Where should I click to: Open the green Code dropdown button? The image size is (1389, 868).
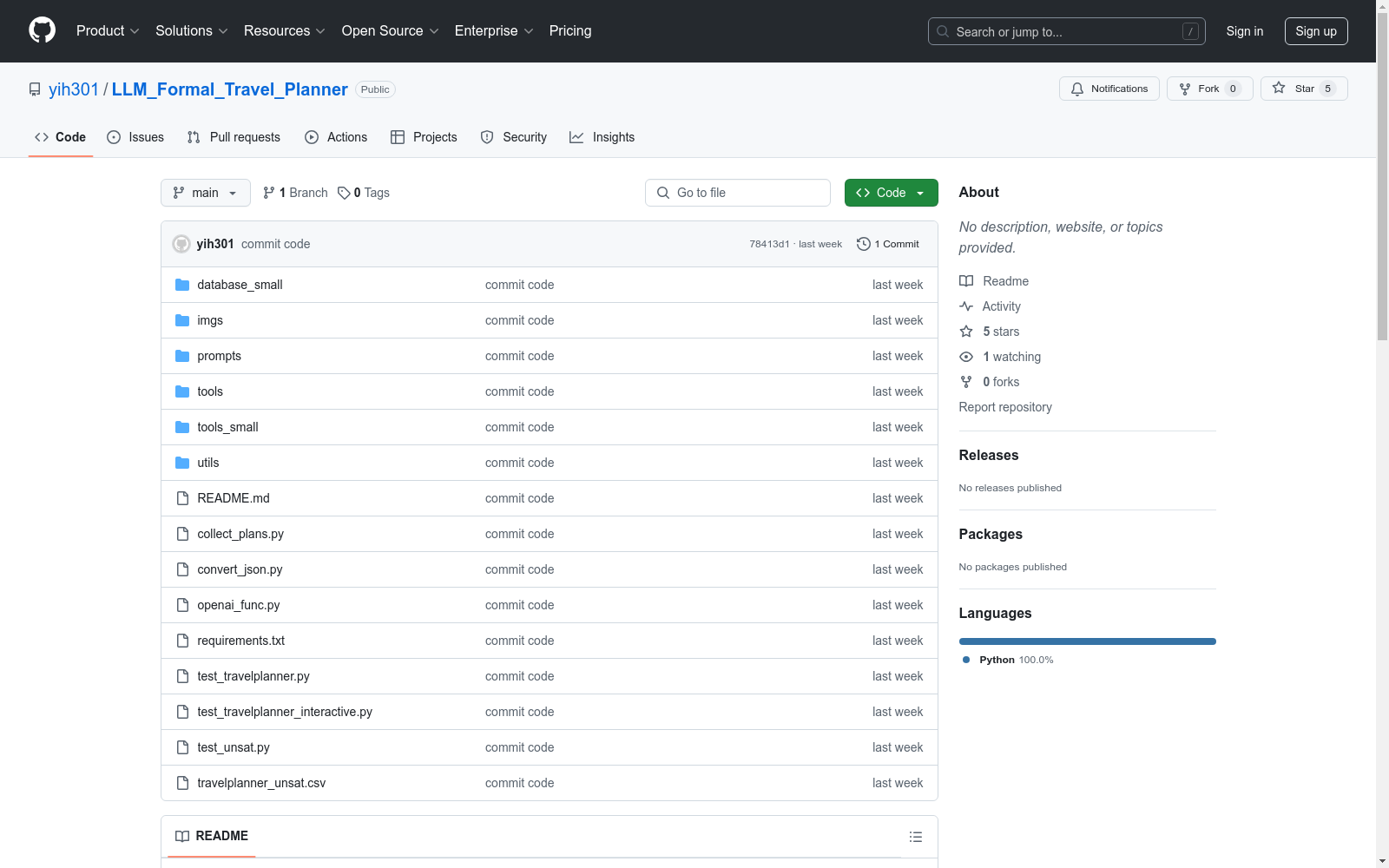(891, 193)
